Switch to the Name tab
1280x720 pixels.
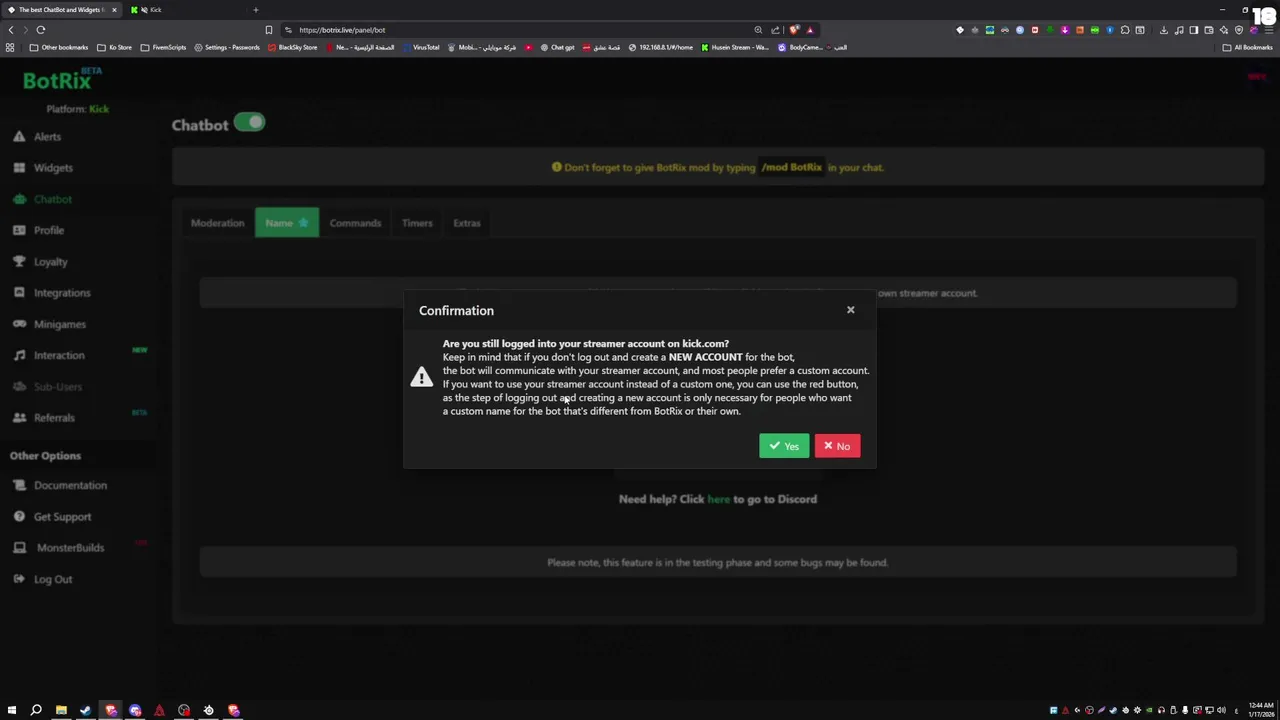287,223
